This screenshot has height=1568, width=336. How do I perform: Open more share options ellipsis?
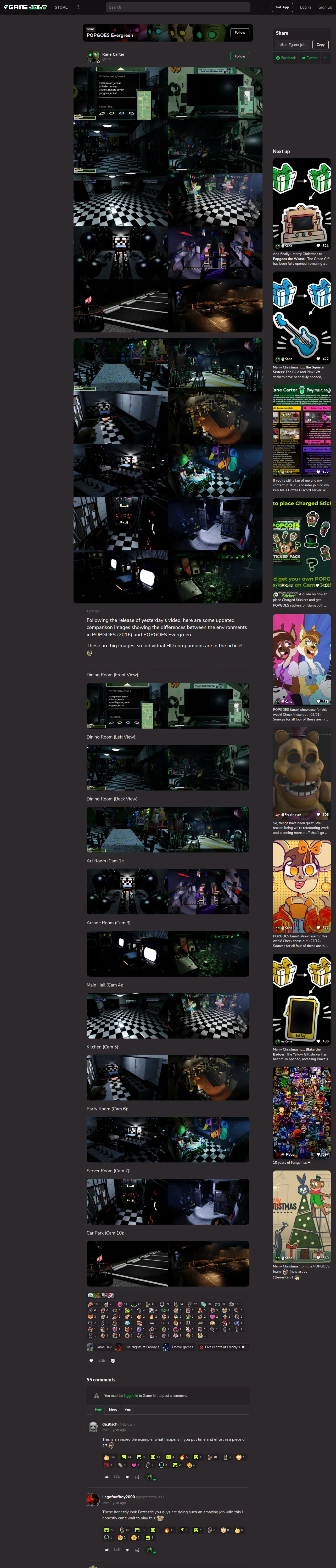(326, 58)
